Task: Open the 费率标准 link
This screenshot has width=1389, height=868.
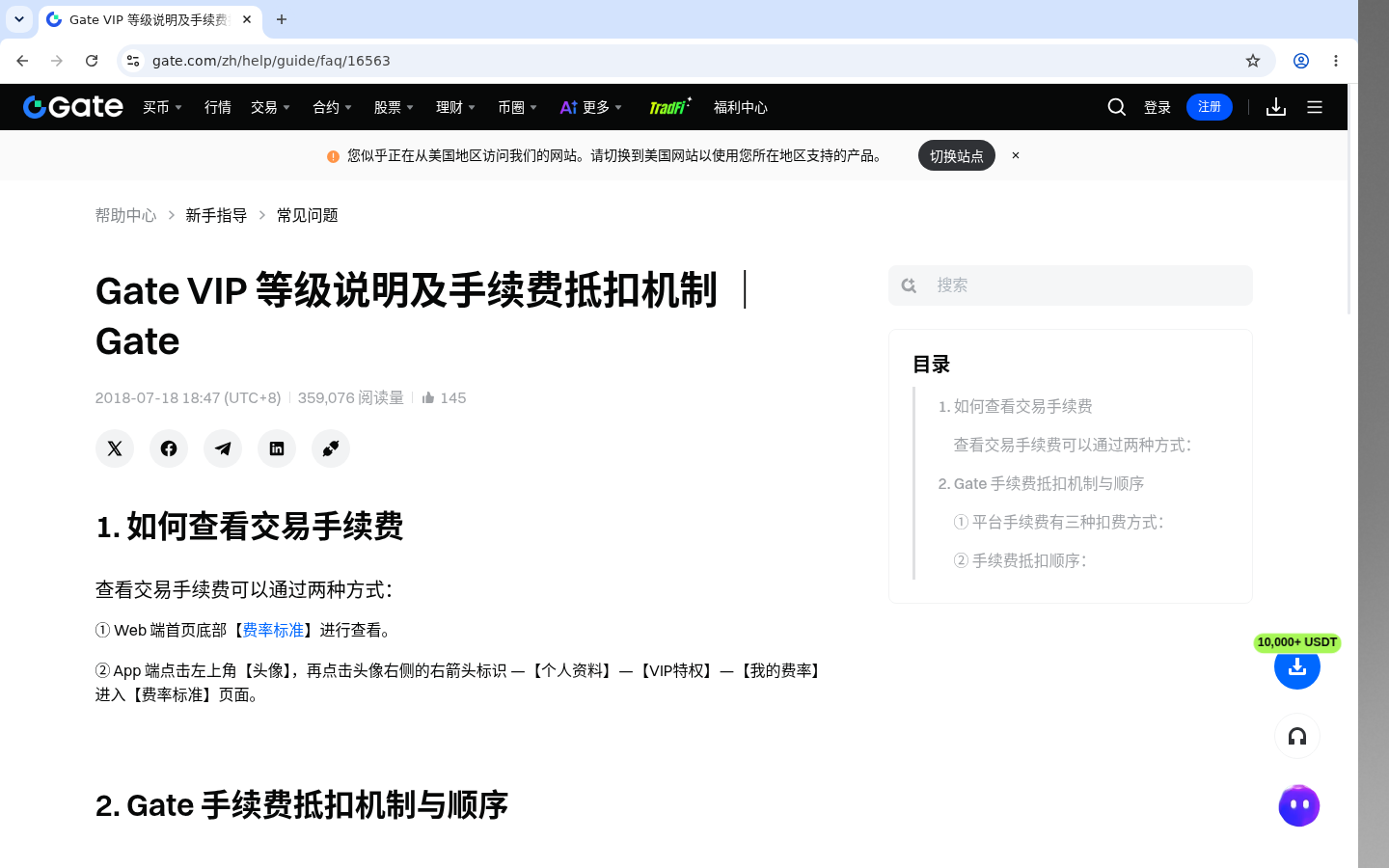Action: 273,630
